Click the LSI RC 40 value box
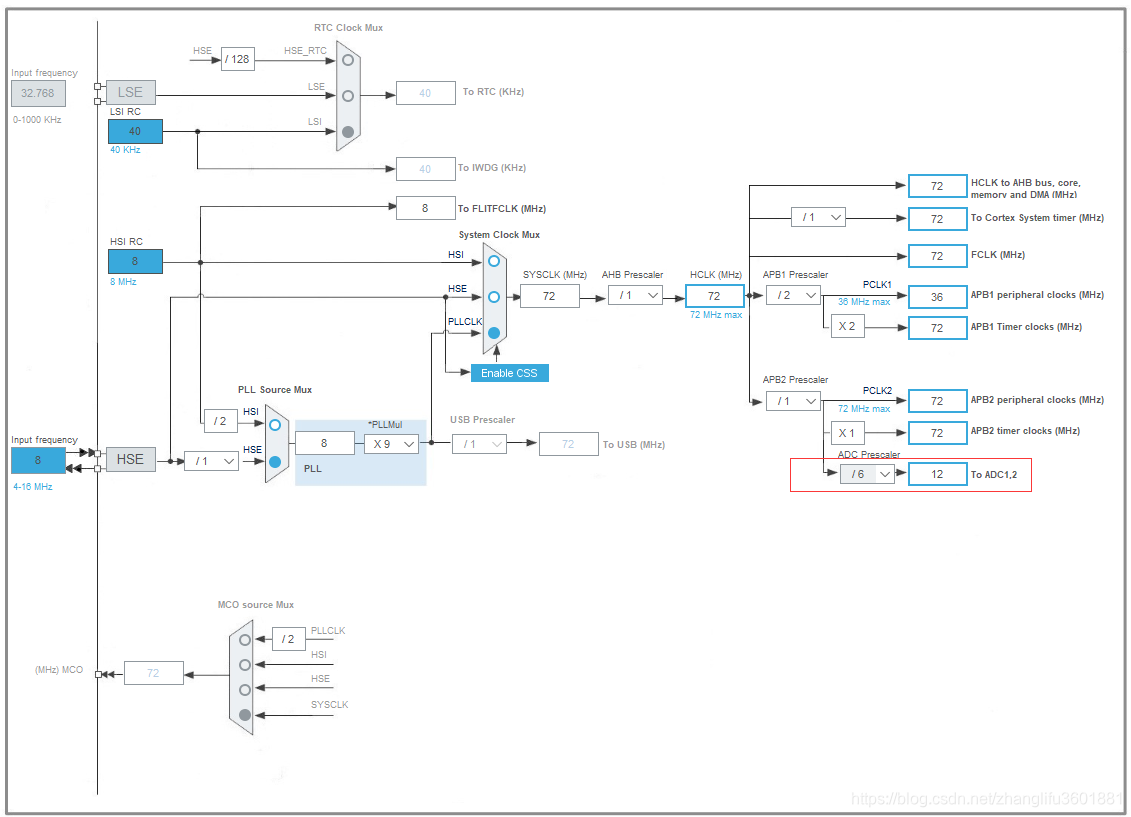Screen dimensions: 1131x817 [135, 131]
